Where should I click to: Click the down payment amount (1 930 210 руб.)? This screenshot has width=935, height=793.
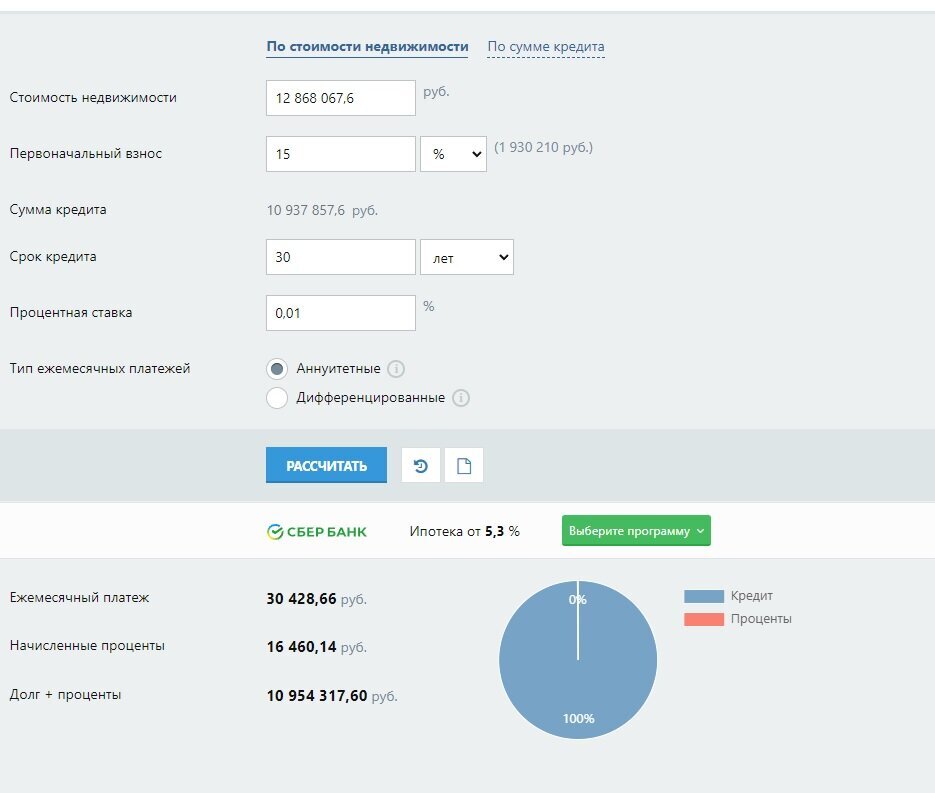pos(544,147)
